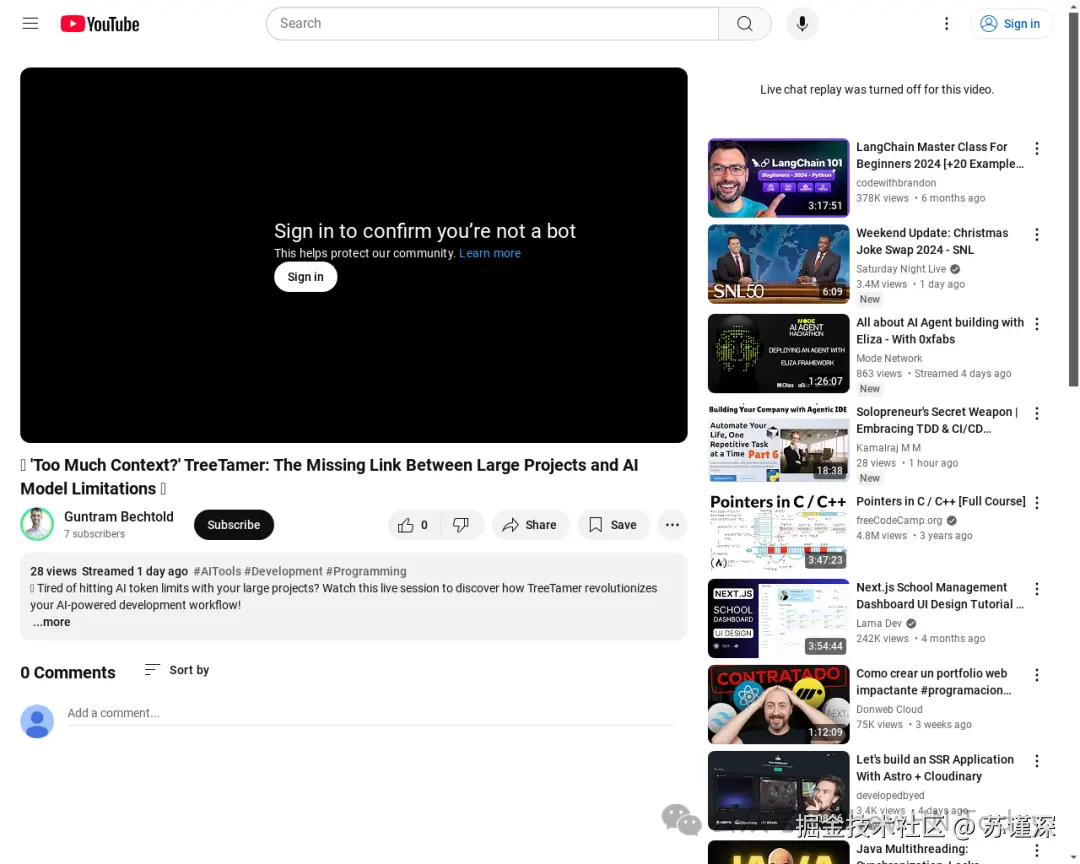Image resolution: width=1080 pixels, height=864 pixels.
Task: Click Sign in inside the video player
Action: 305,277
